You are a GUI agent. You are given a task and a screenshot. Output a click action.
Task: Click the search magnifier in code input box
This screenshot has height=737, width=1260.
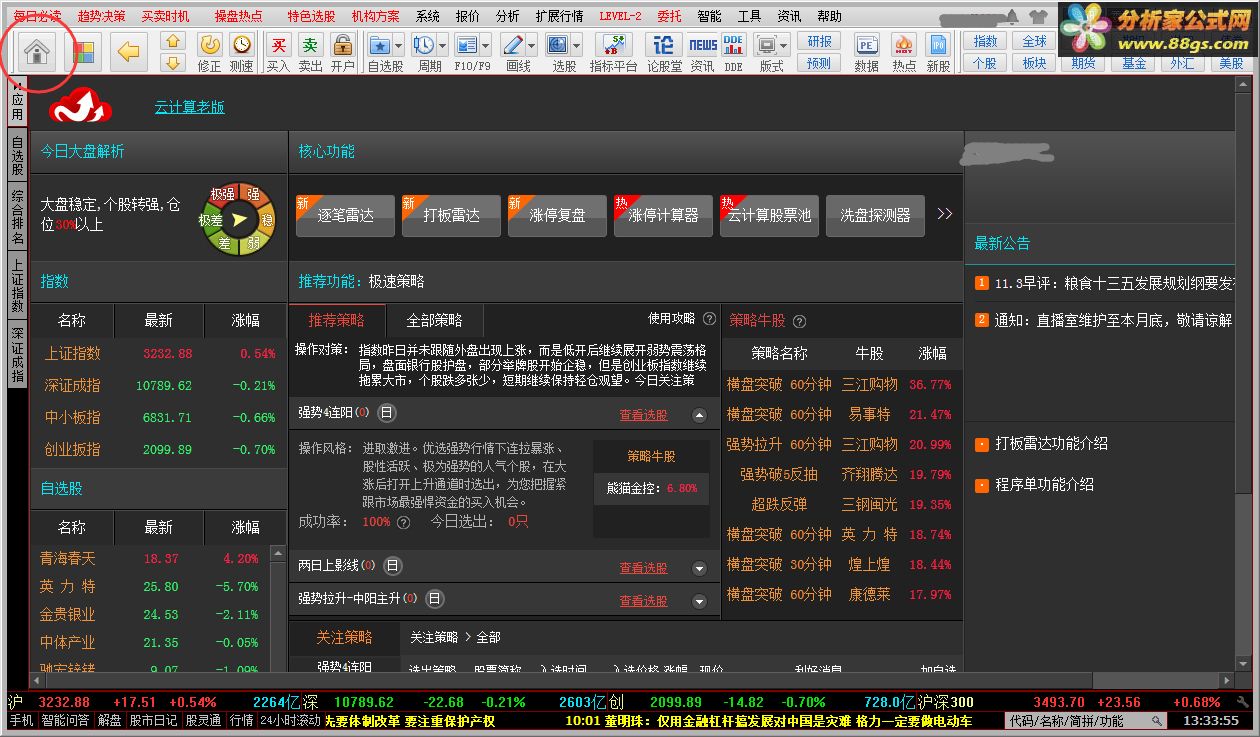tap(1157, 720)
